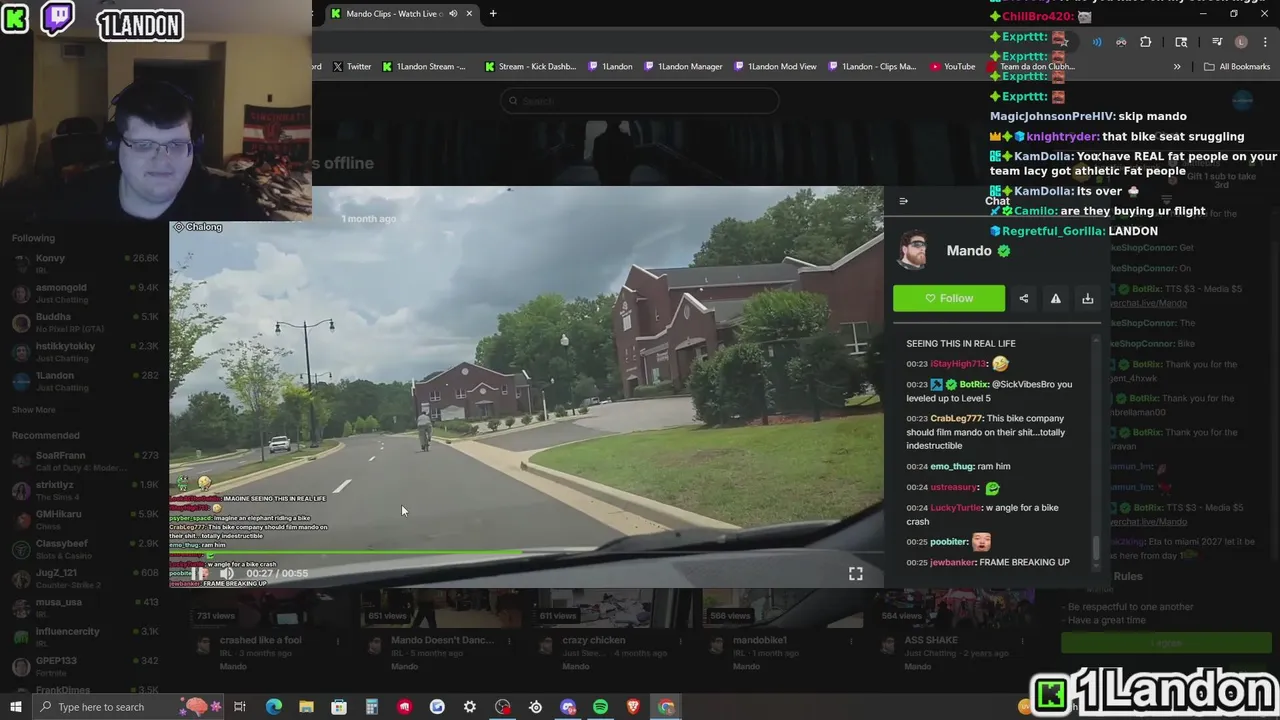Image resolution: width=1280 pixels, height=720 pixels.
Task: Mute the Mando Clips browser tab audio
Action: tap(453, 13)
